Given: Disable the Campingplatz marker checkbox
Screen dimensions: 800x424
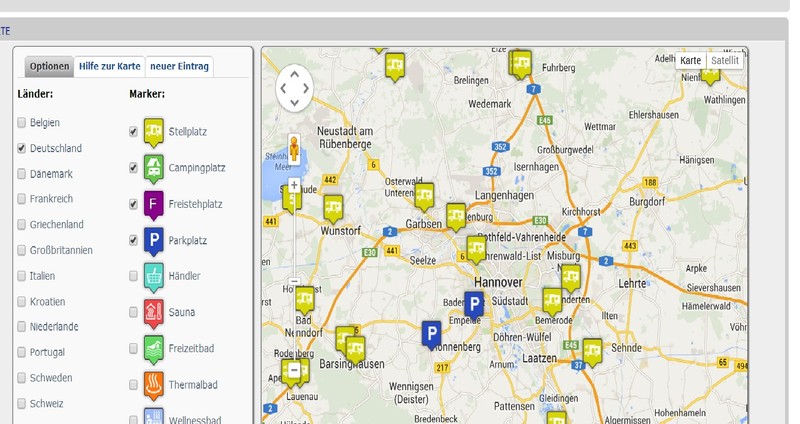Looking at the screenshot, I should click(133, 167).
